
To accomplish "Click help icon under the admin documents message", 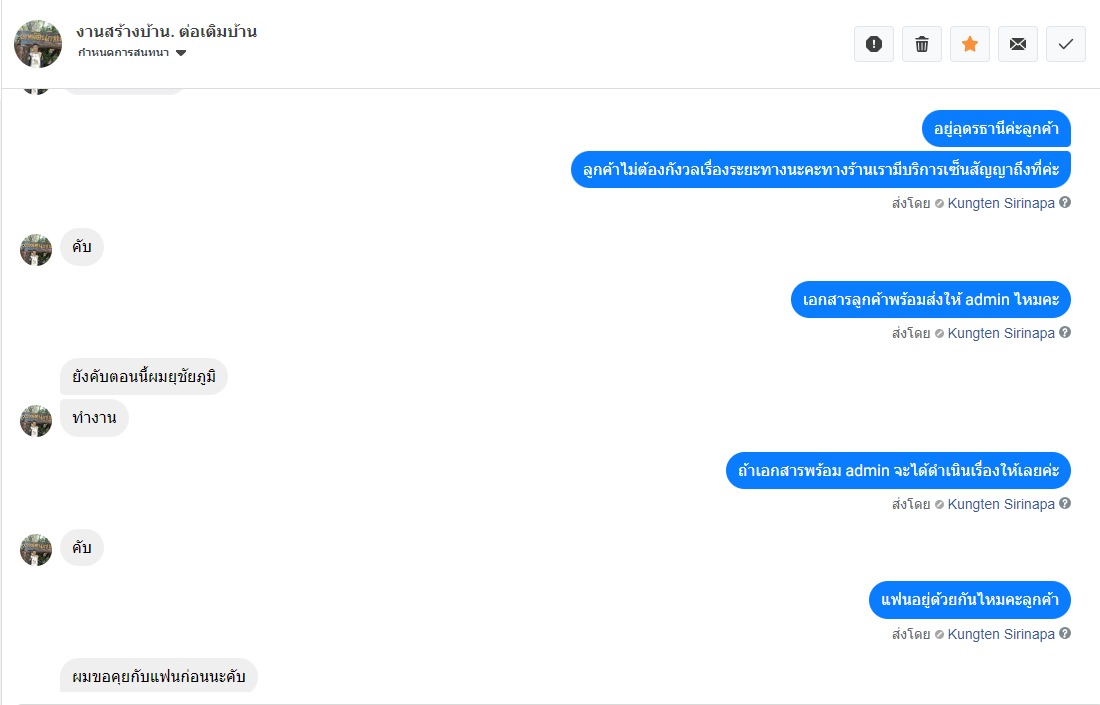I will click(x=1065, y=333).
